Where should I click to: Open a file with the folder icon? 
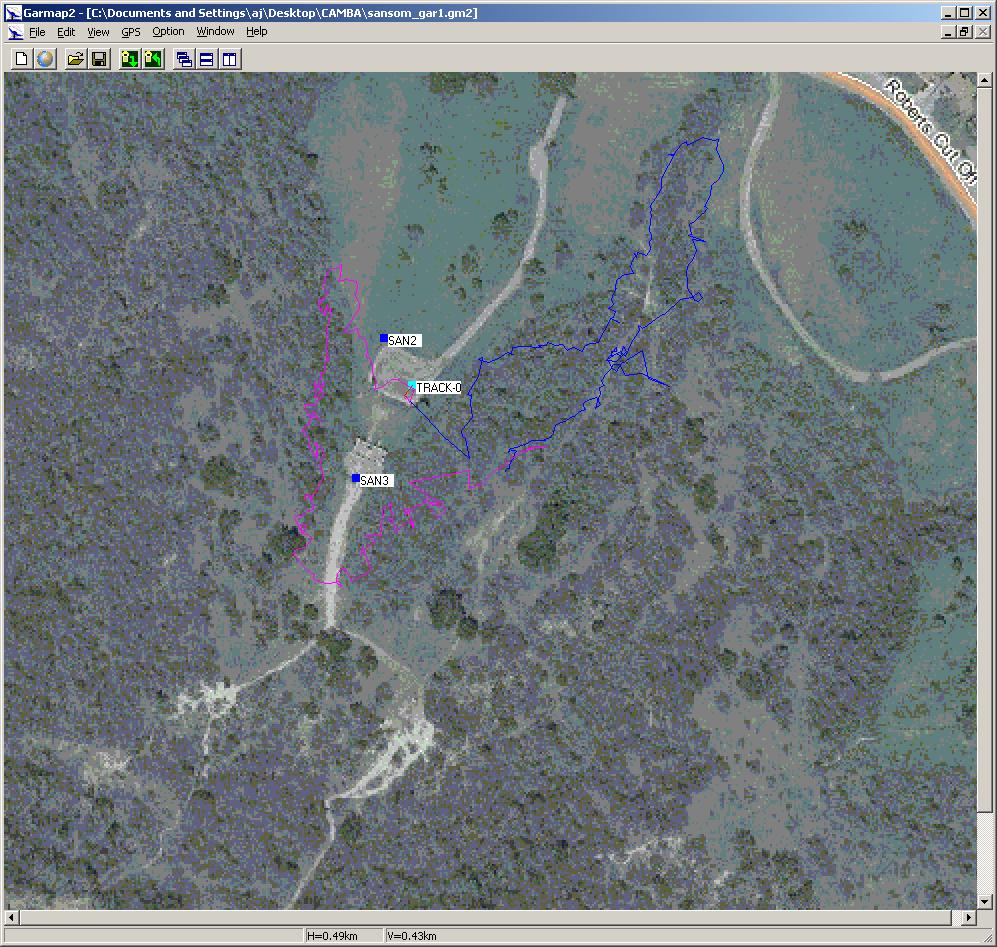pos(75,59)
